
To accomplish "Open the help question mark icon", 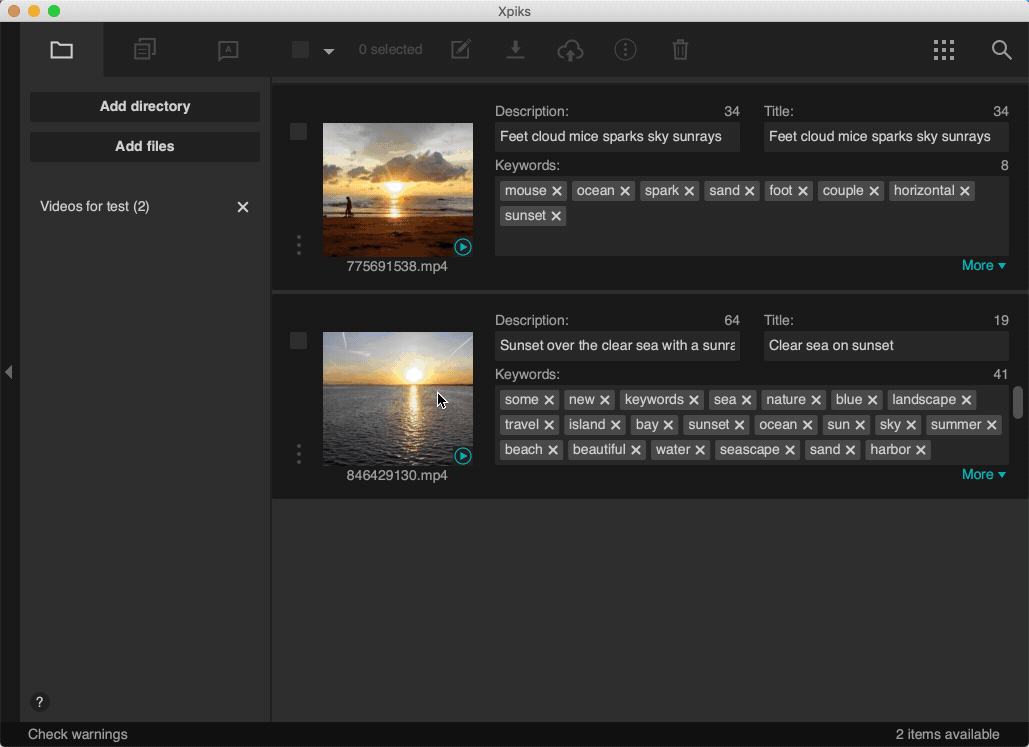I will point(39,702).
